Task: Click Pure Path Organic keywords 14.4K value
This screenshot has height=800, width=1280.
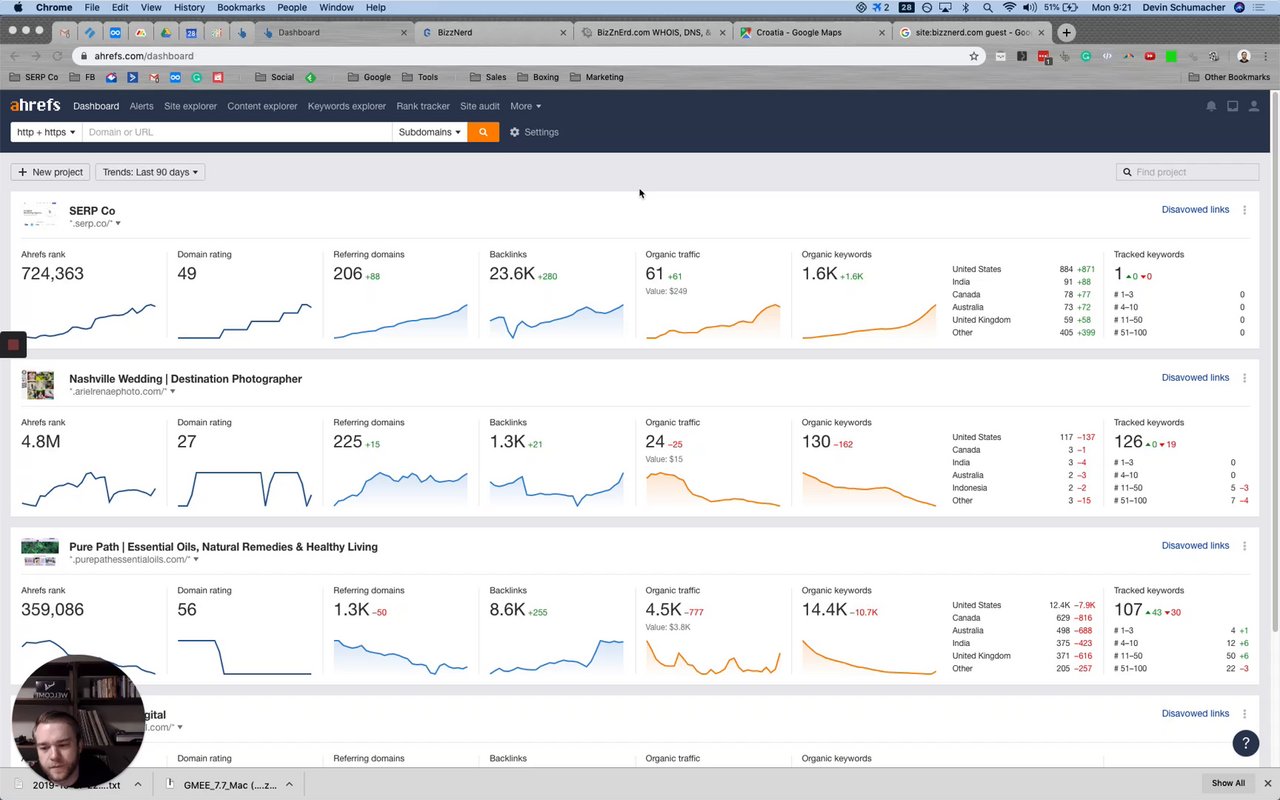Action: 824,610
